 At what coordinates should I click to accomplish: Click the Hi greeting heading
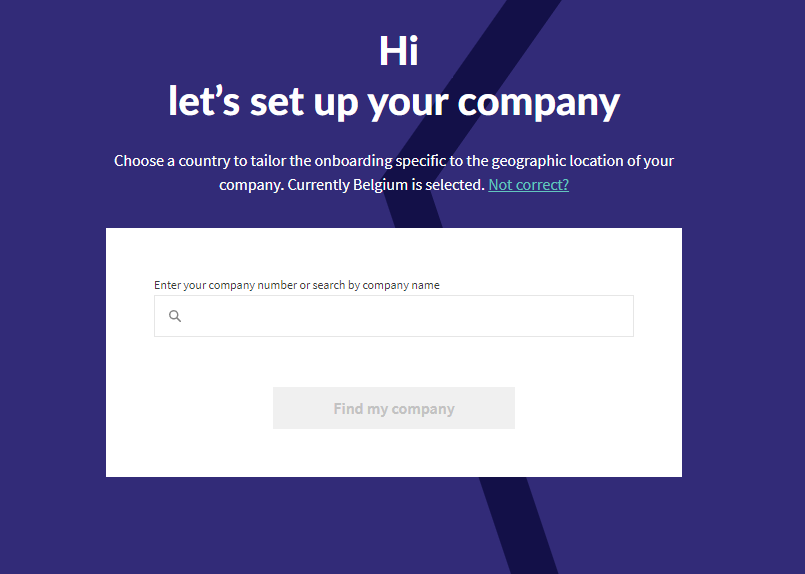click(x=399, y=51)
